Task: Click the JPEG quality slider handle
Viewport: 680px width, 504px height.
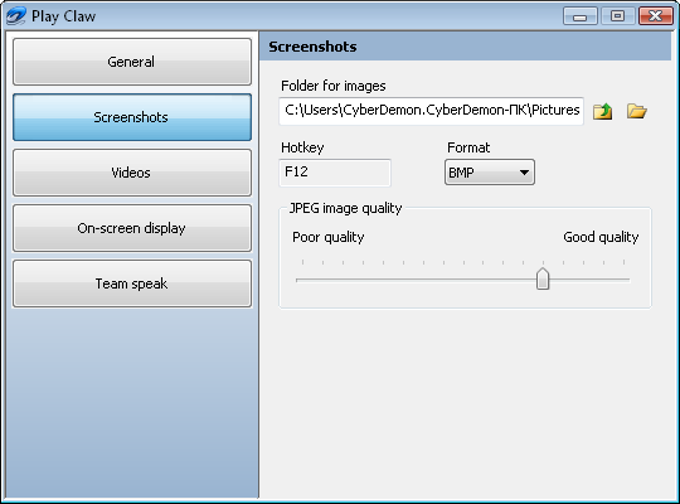Action: pos(543,278)
